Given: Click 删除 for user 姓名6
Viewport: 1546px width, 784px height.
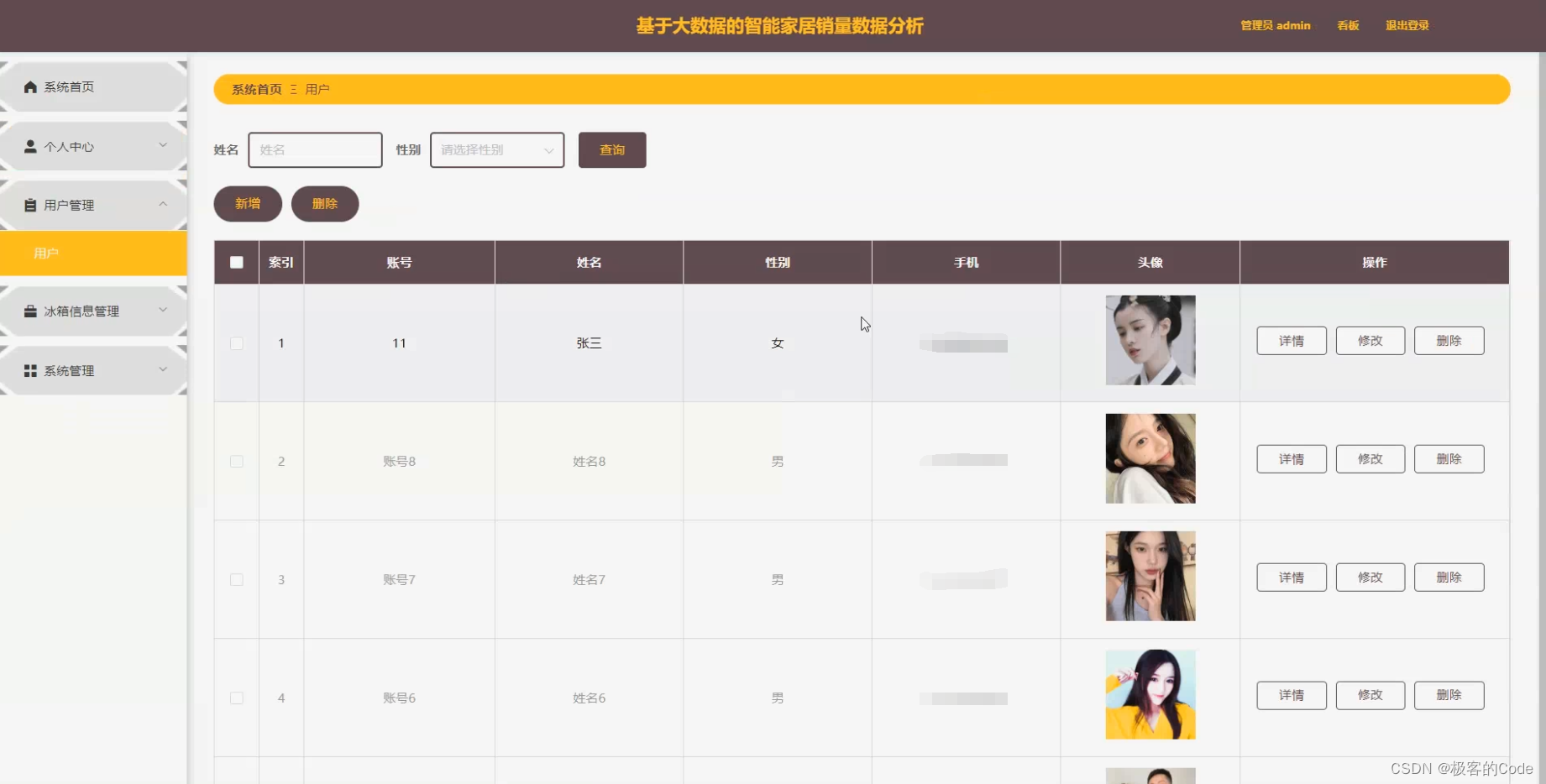Looking at the screenshot, I should click(x=1449, y=695).
